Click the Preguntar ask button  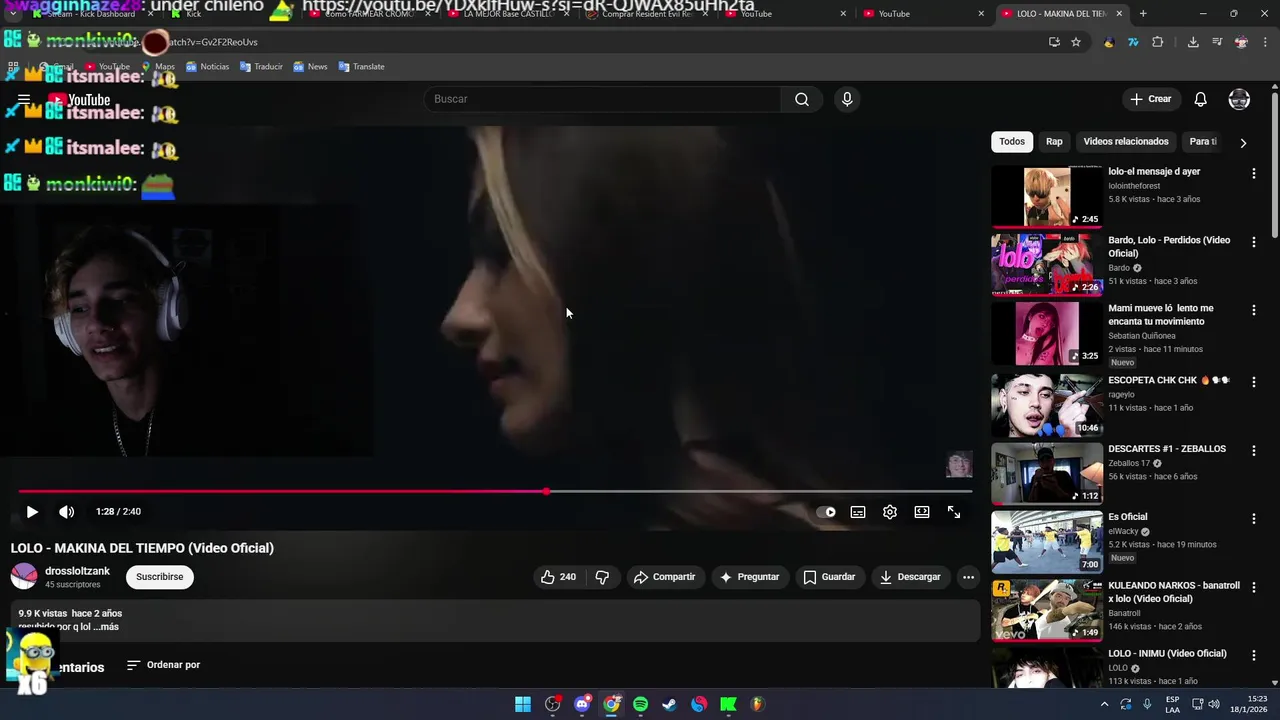pos(750,577)
